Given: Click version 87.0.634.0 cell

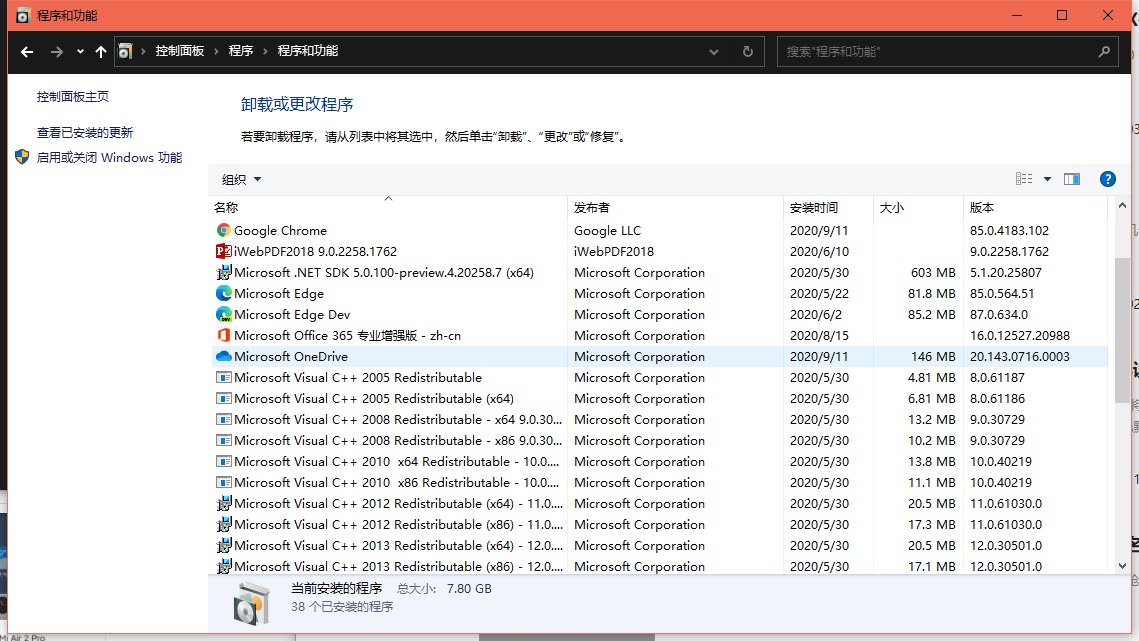Looking at the screenshot, I should point(999,315).
